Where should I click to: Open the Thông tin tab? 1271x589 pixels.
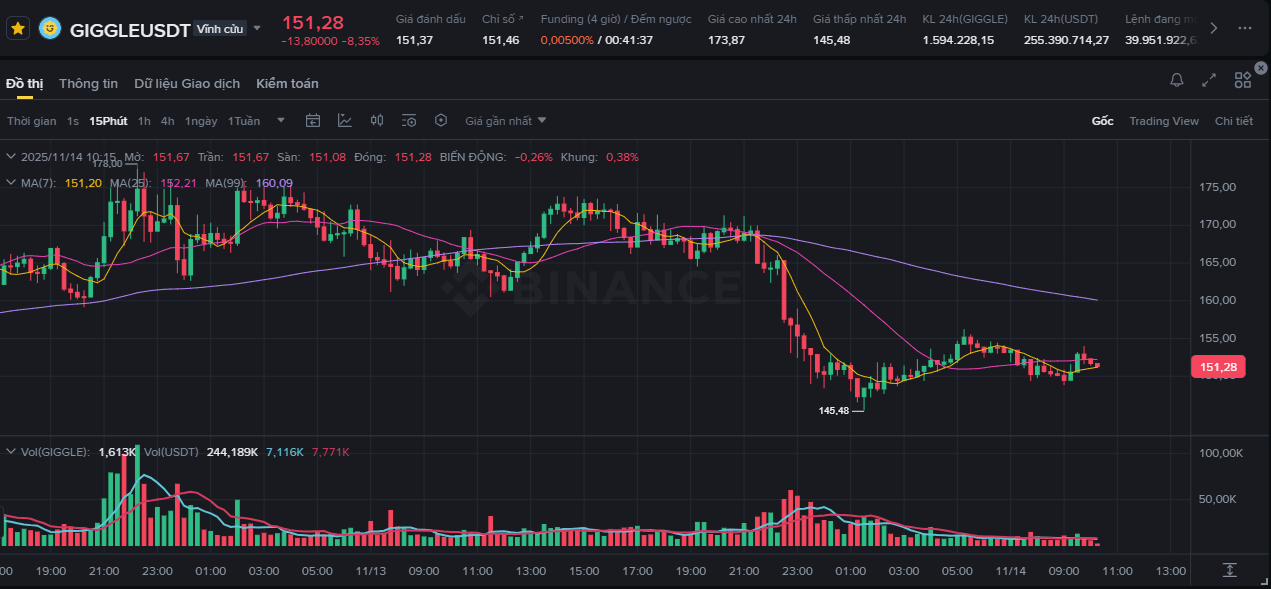tap(88, 84)
